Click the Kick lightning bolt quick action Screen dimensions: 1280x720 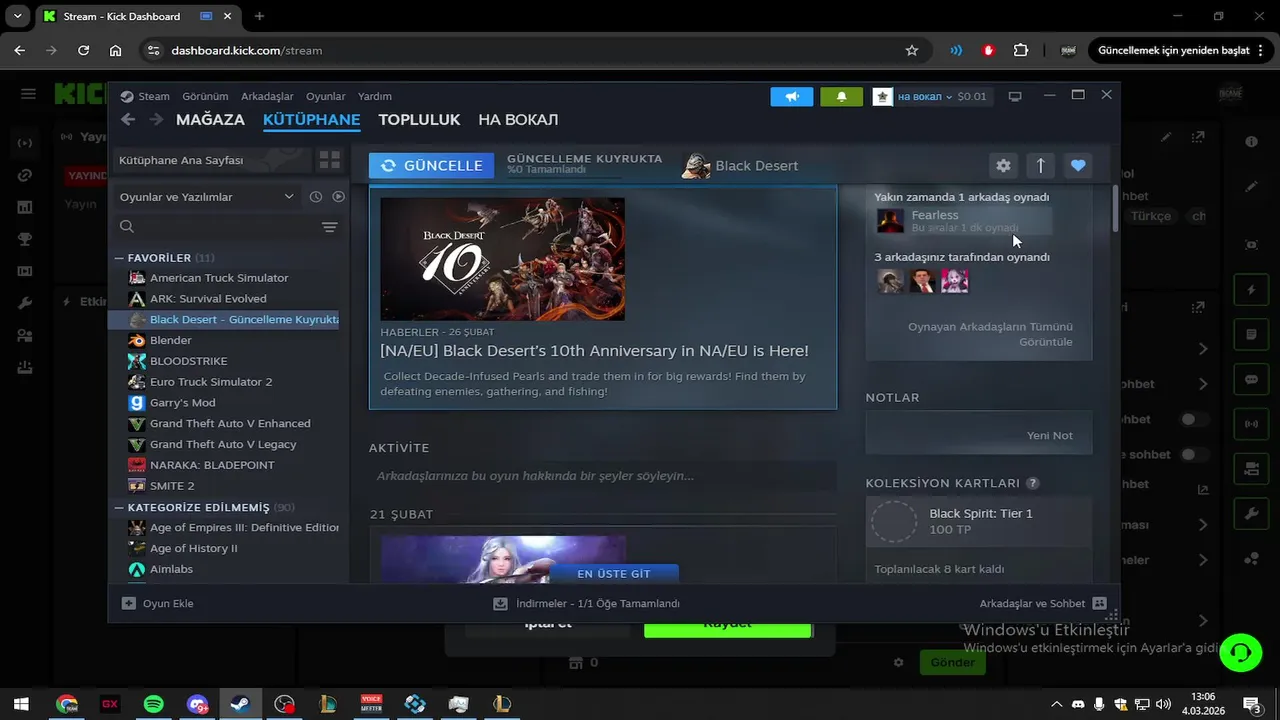[1251, 290]
